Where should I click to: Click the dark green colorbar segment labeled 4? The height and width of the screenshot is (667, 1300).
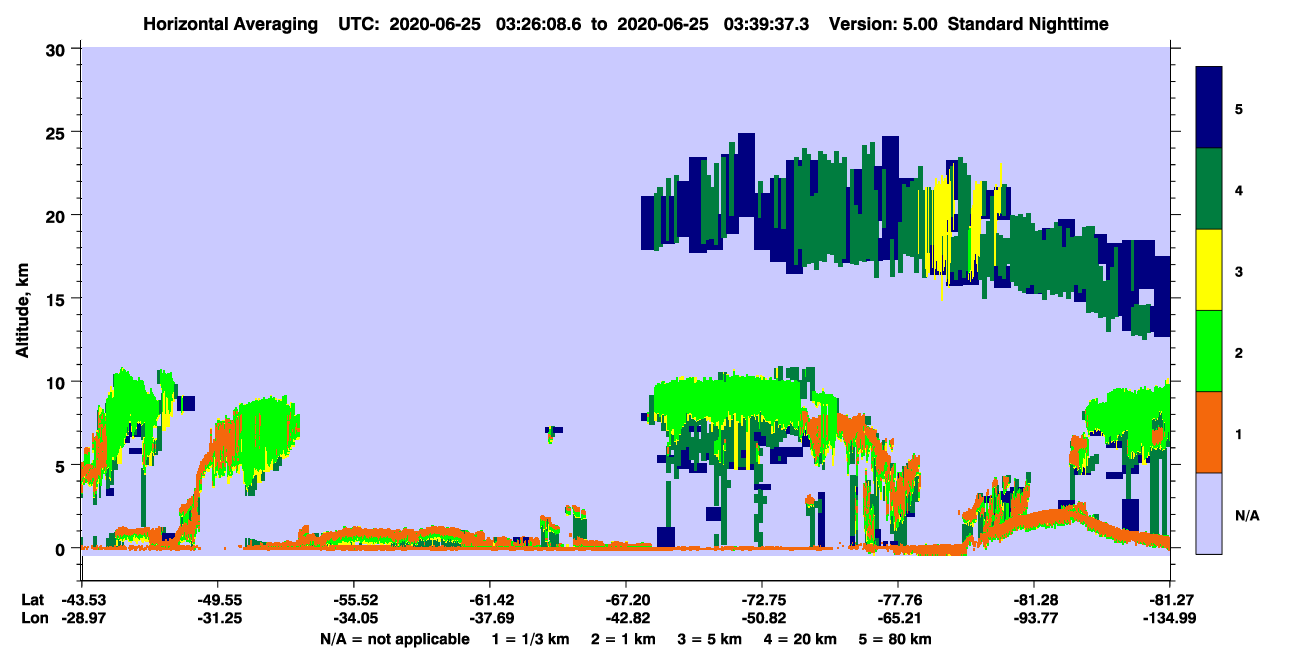point(1209,189)
